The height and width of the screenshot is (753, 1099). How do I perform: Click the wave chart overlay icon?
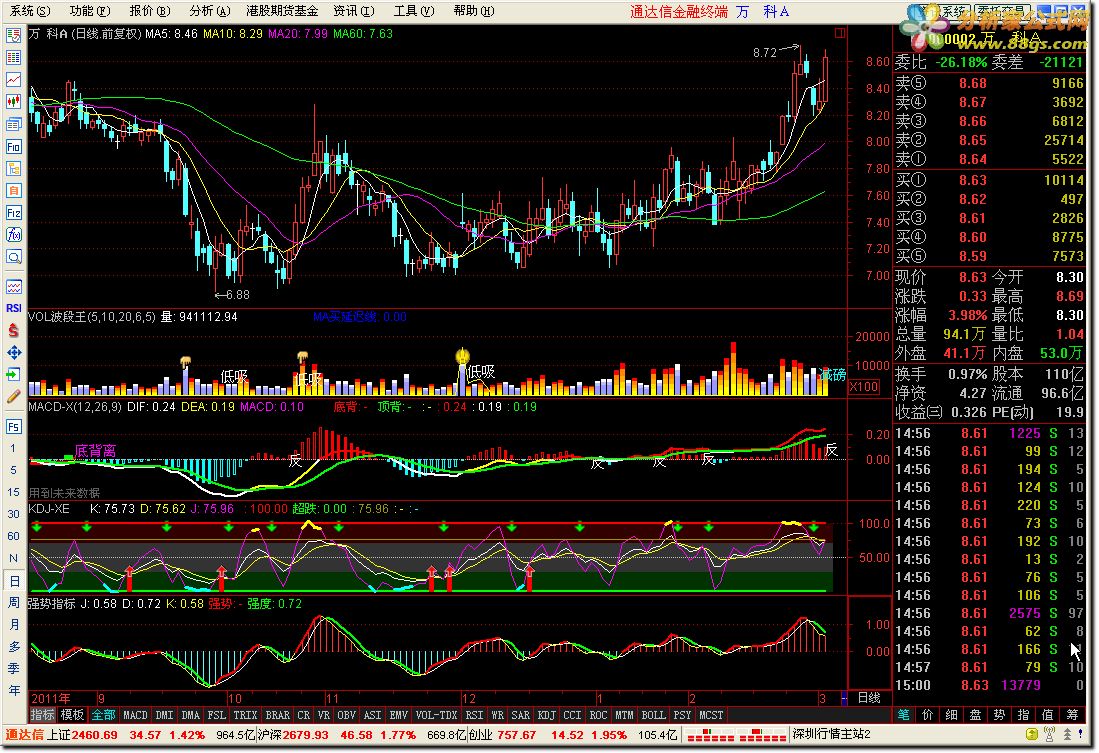click(13, 287)
